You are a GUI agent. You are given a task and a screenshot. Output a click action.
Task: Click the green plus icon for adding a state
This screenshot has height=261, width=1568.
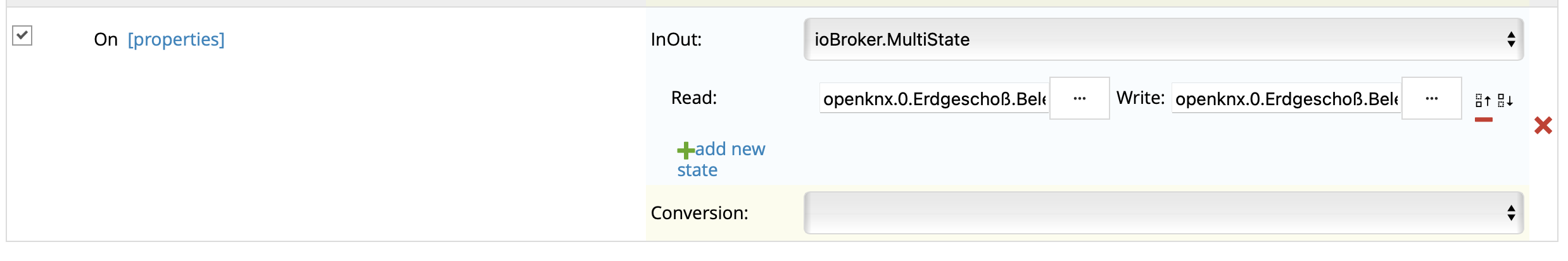click(685, 150)
